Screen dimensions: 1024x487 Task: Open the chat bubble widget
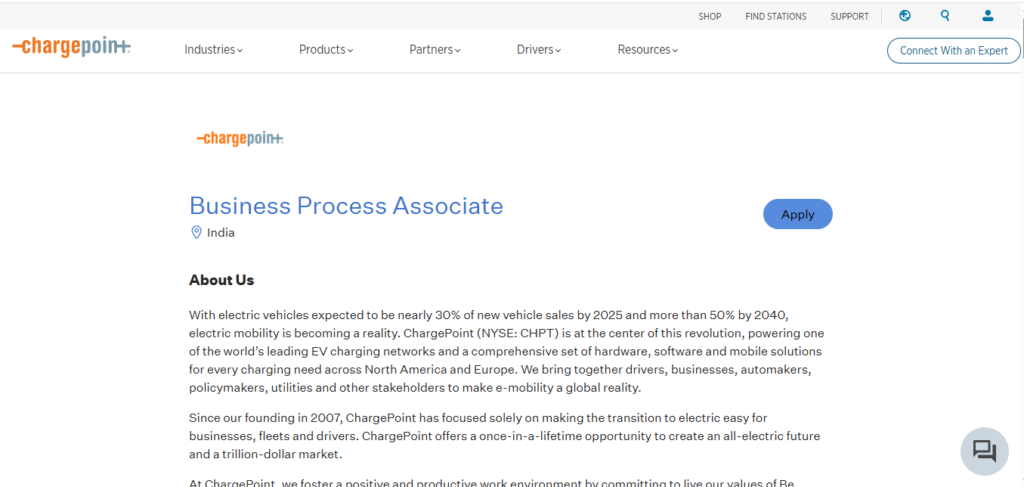984,451
